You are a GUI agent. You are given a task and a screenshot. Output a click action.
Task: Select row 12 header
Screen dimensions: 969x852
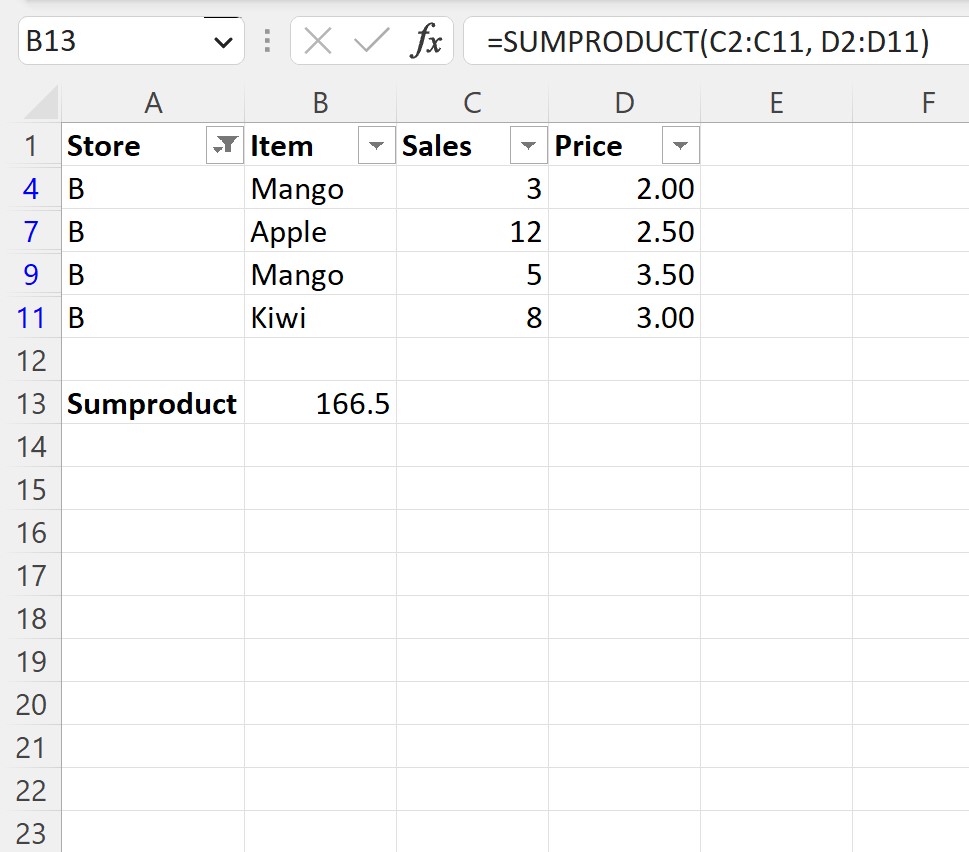click(x=31, y=361)
